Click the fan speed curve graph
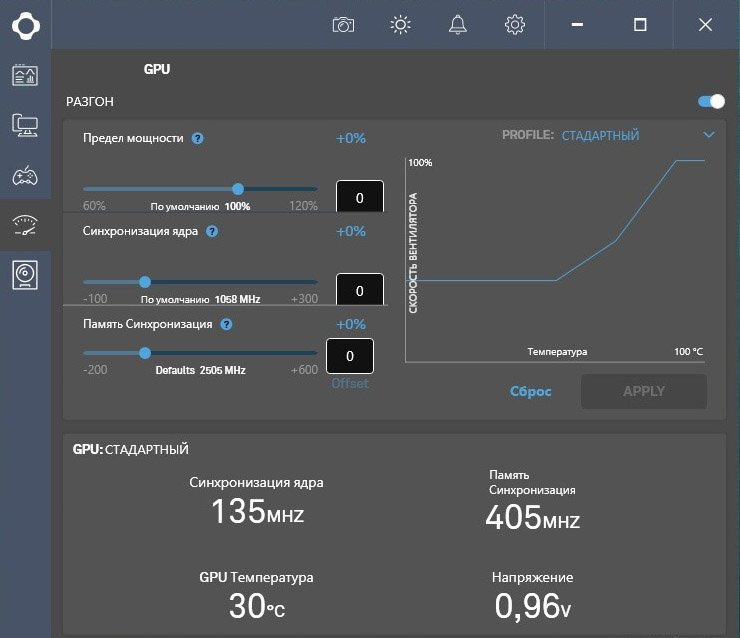740x638 pixels. click(x=555, y=260)
